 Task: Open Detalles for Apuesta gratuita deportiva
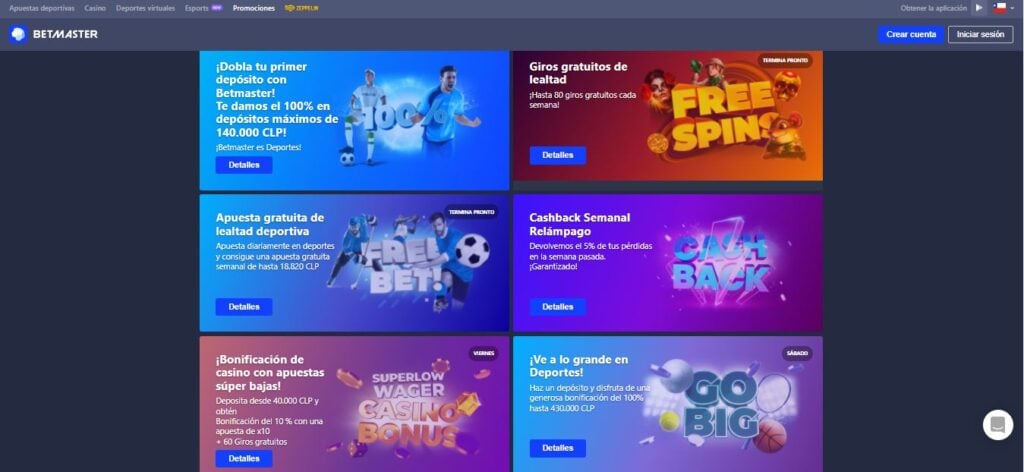click(244, 307)
